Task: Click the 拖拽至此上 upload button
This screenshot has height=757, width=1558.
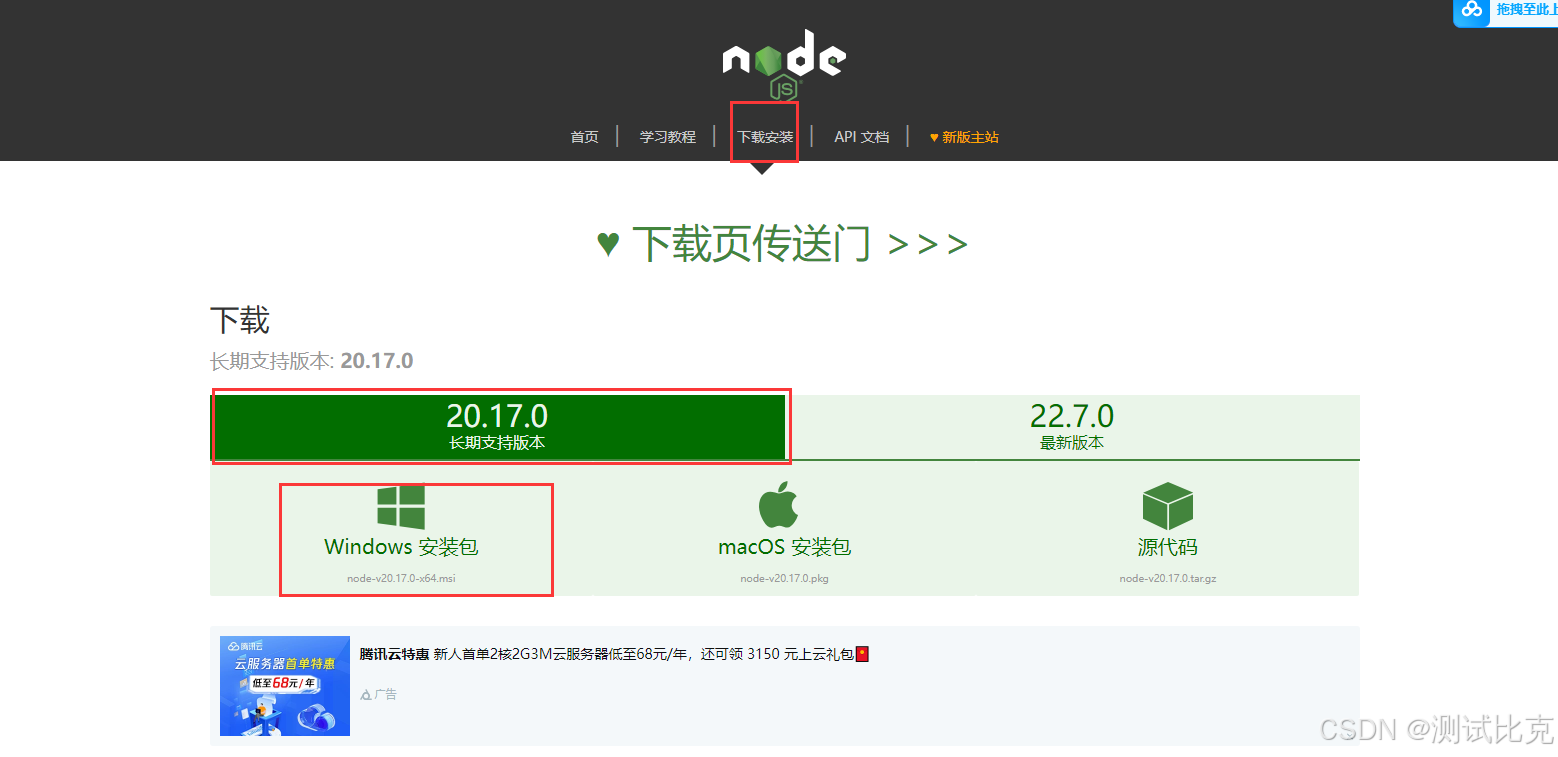Action: coord(1505,13)
